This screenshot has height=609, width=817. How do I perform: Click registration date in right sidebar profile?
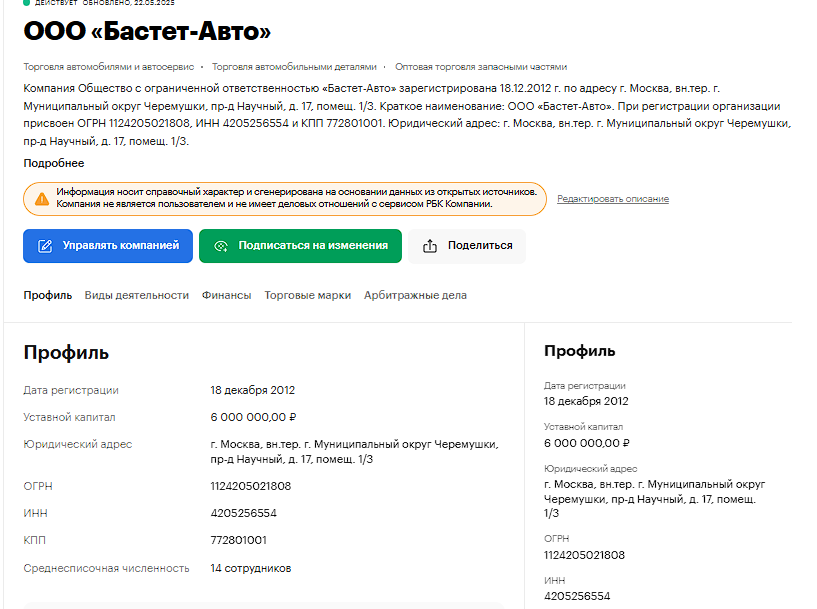click(x=586, y=401)
